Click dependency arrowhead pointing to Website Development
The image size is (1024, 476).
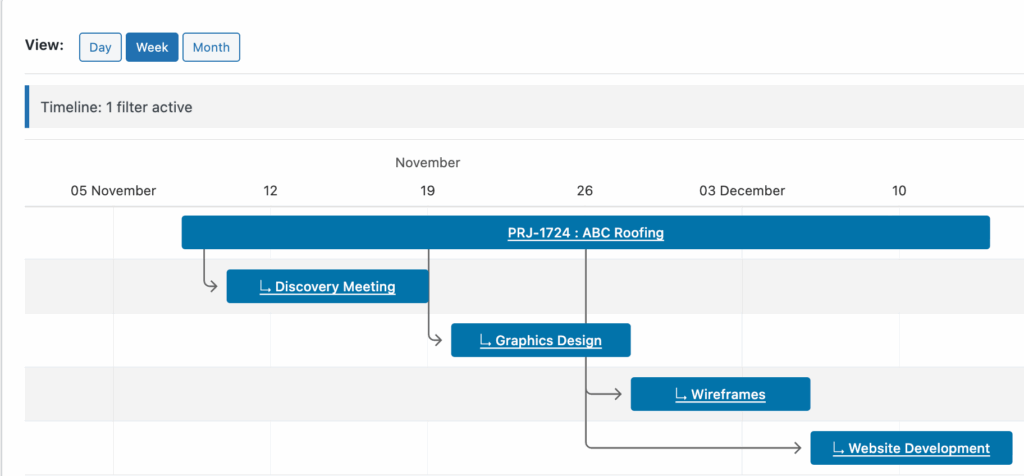coord(797,448)
